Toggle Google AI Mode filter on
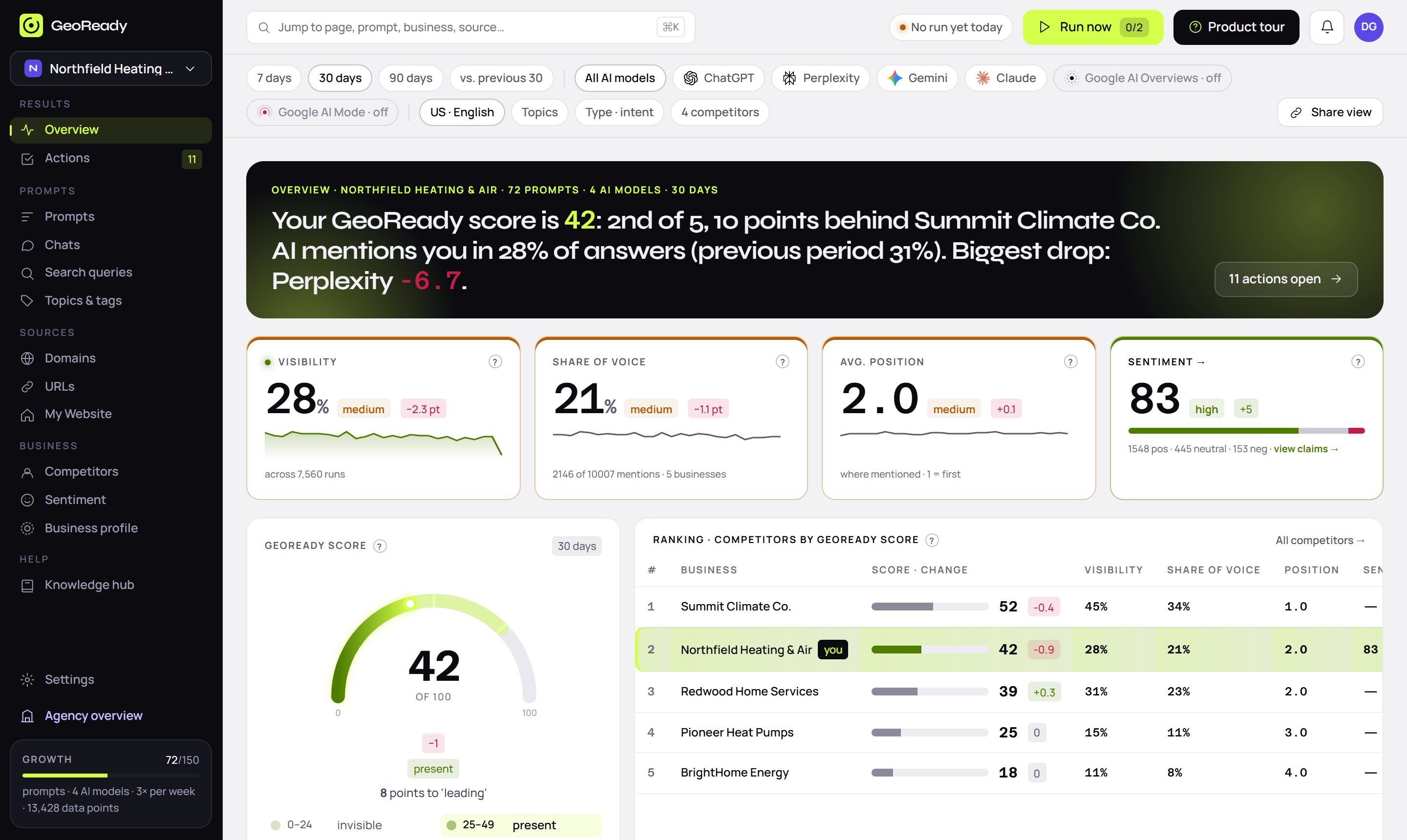Screen dimensions: 1407x840 [322, 112]
